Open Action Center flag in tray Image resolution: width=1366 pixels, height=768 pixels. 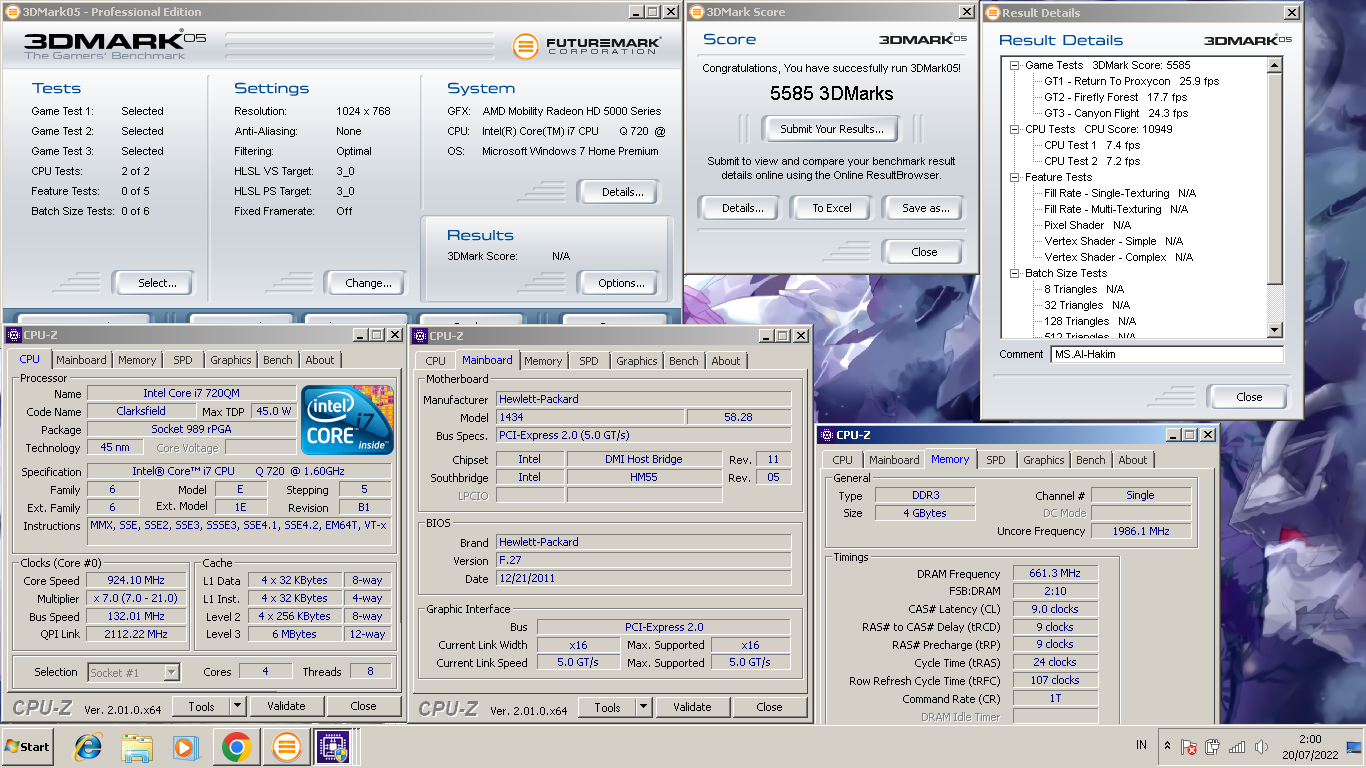pyautogui.click(x=1189, y=747)
